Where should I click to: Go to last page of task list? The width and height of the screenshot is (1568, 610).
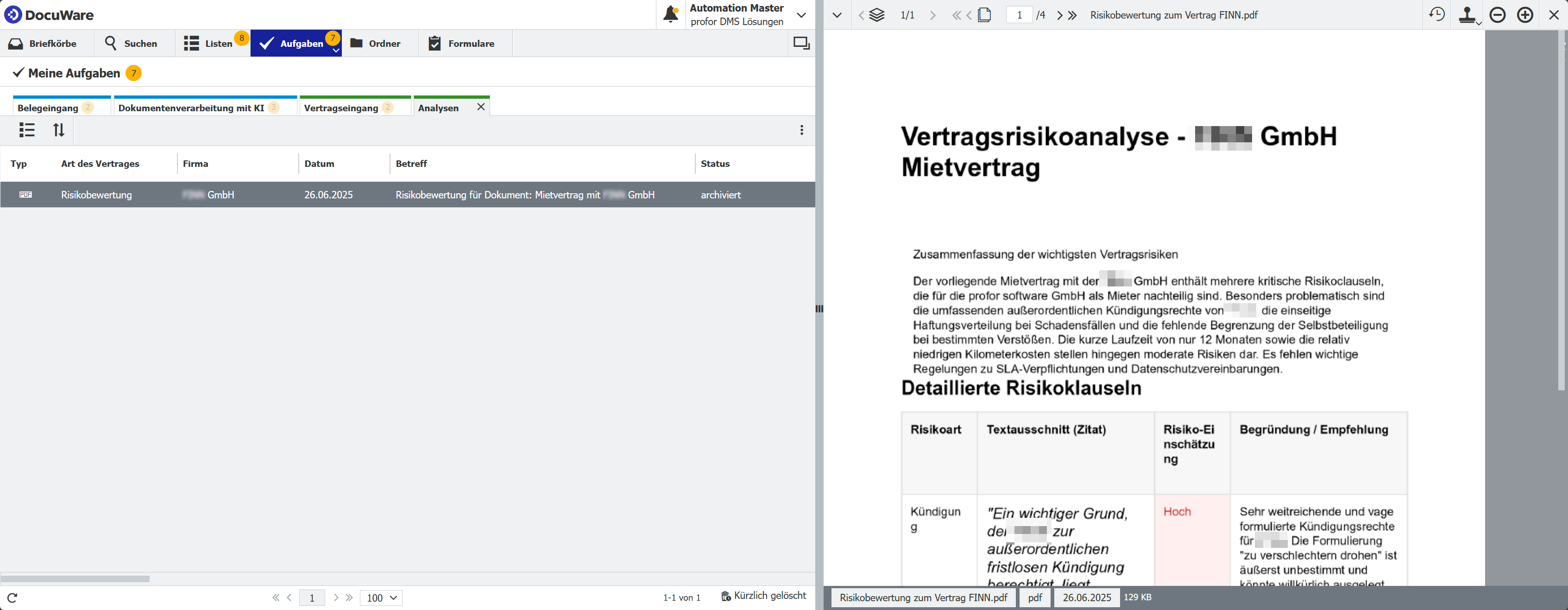(x=349, y=598)
